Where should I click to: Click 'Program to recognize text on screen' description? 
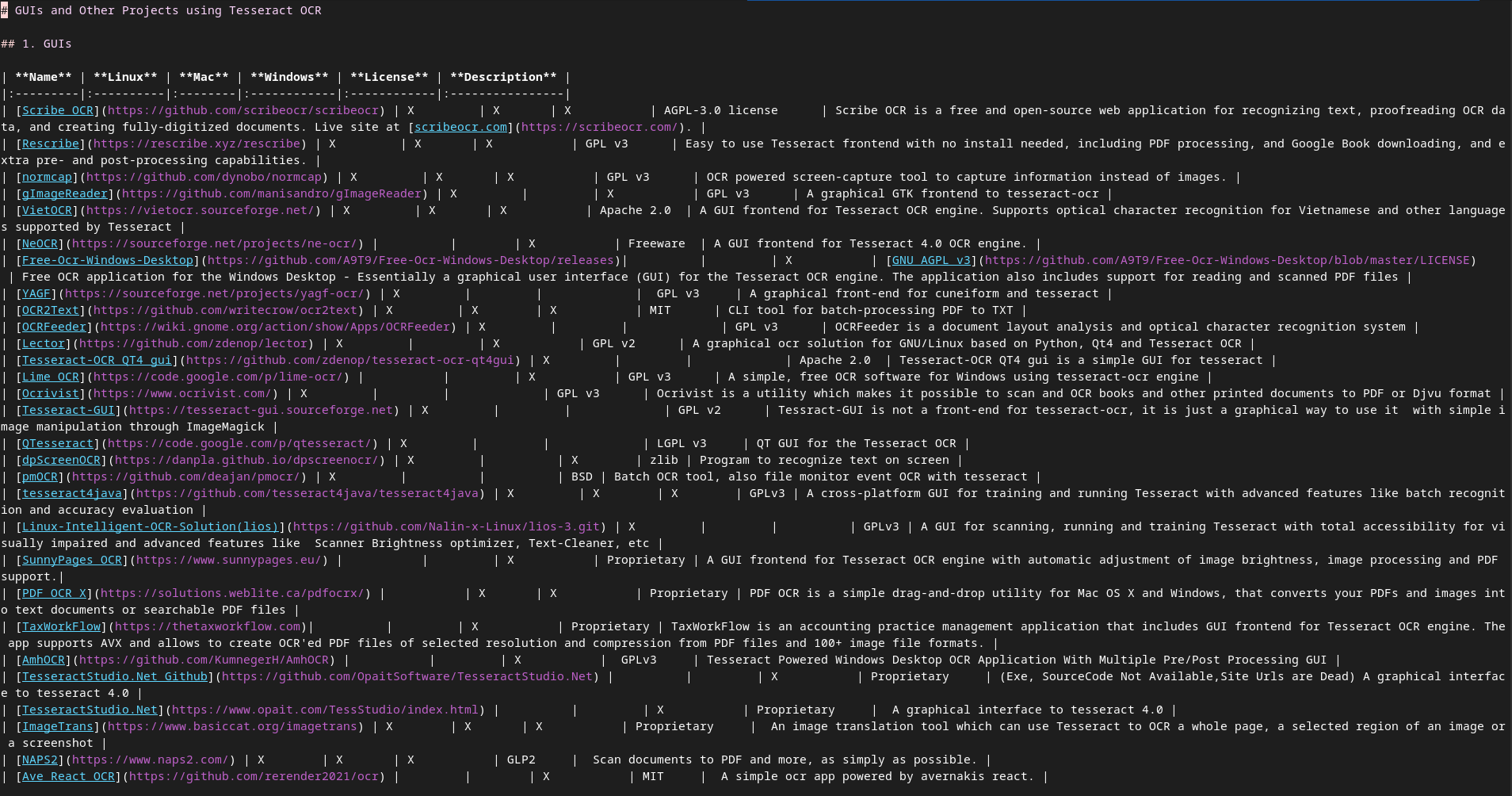(824, 460)
